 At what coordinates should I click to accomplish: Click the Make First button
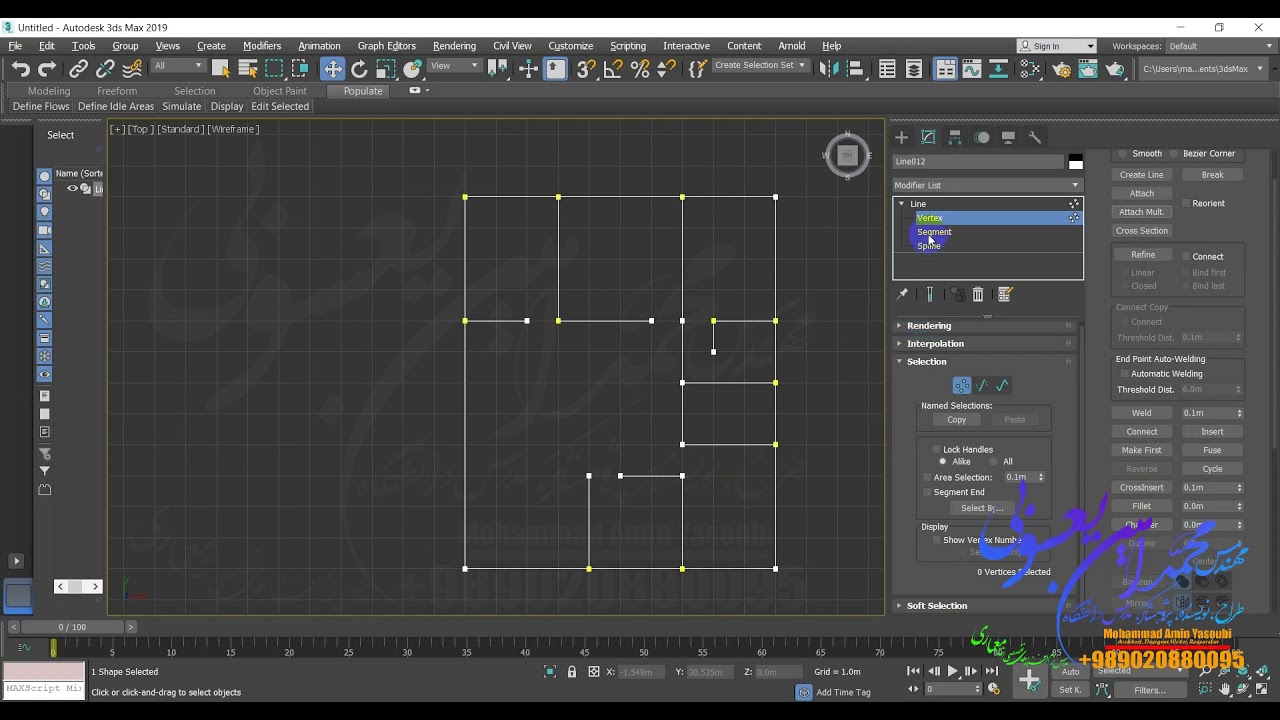pyautogui.click(x=1142, y=450)
